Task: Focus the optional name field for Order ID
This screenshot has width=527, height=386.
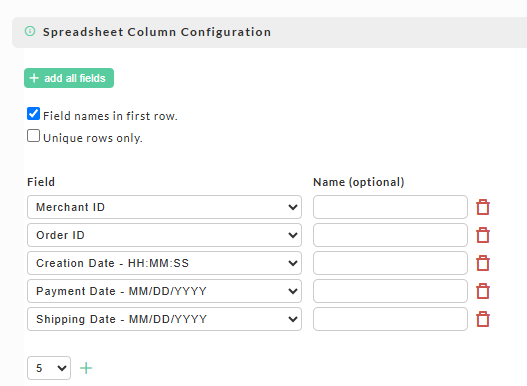Action: (390, 235)
